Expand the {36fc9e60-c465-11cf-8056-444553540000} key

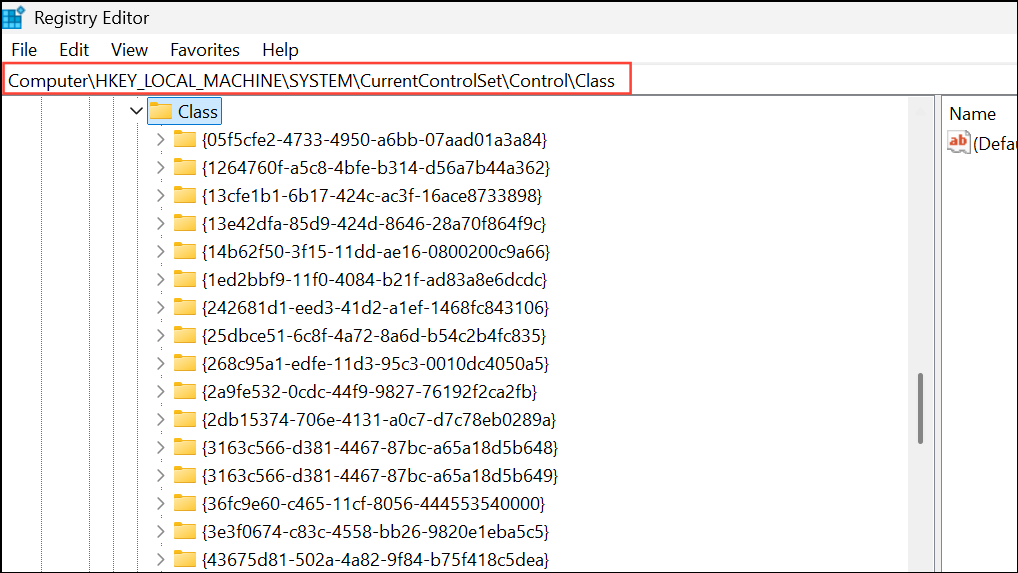(160, 504)
